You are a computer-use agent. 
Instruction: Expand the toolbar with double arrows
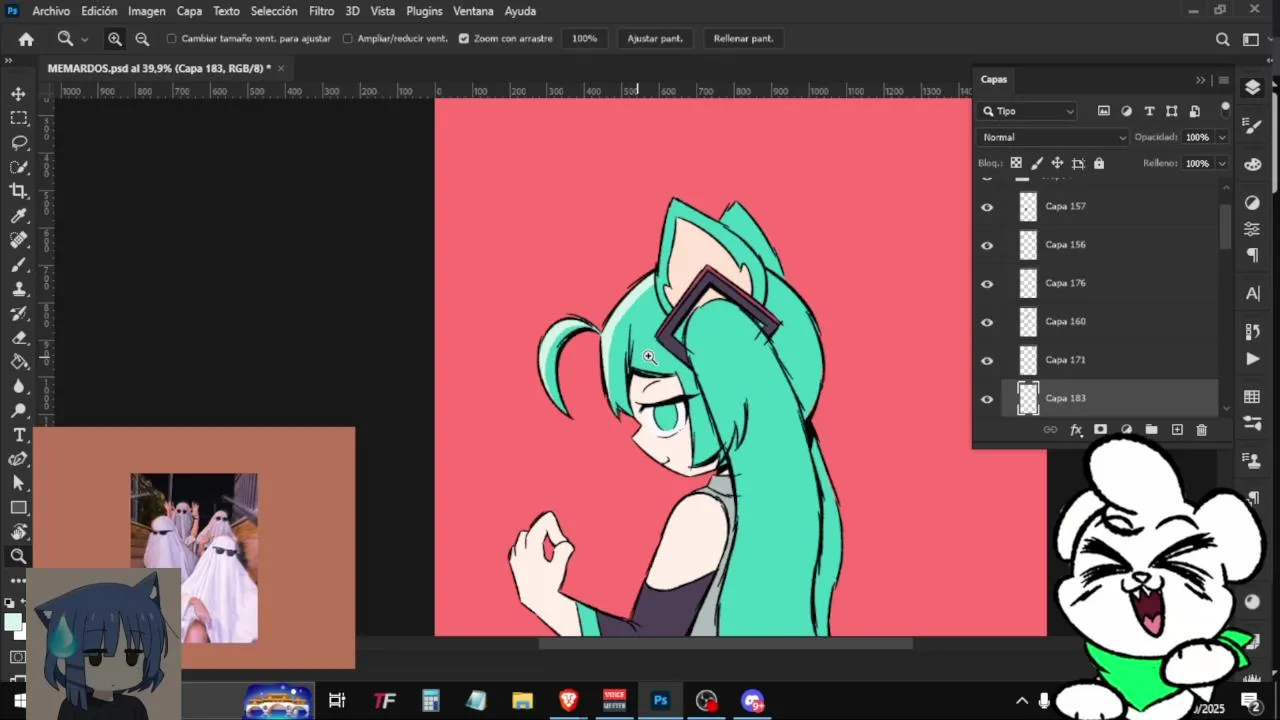(x=9, y=62)
